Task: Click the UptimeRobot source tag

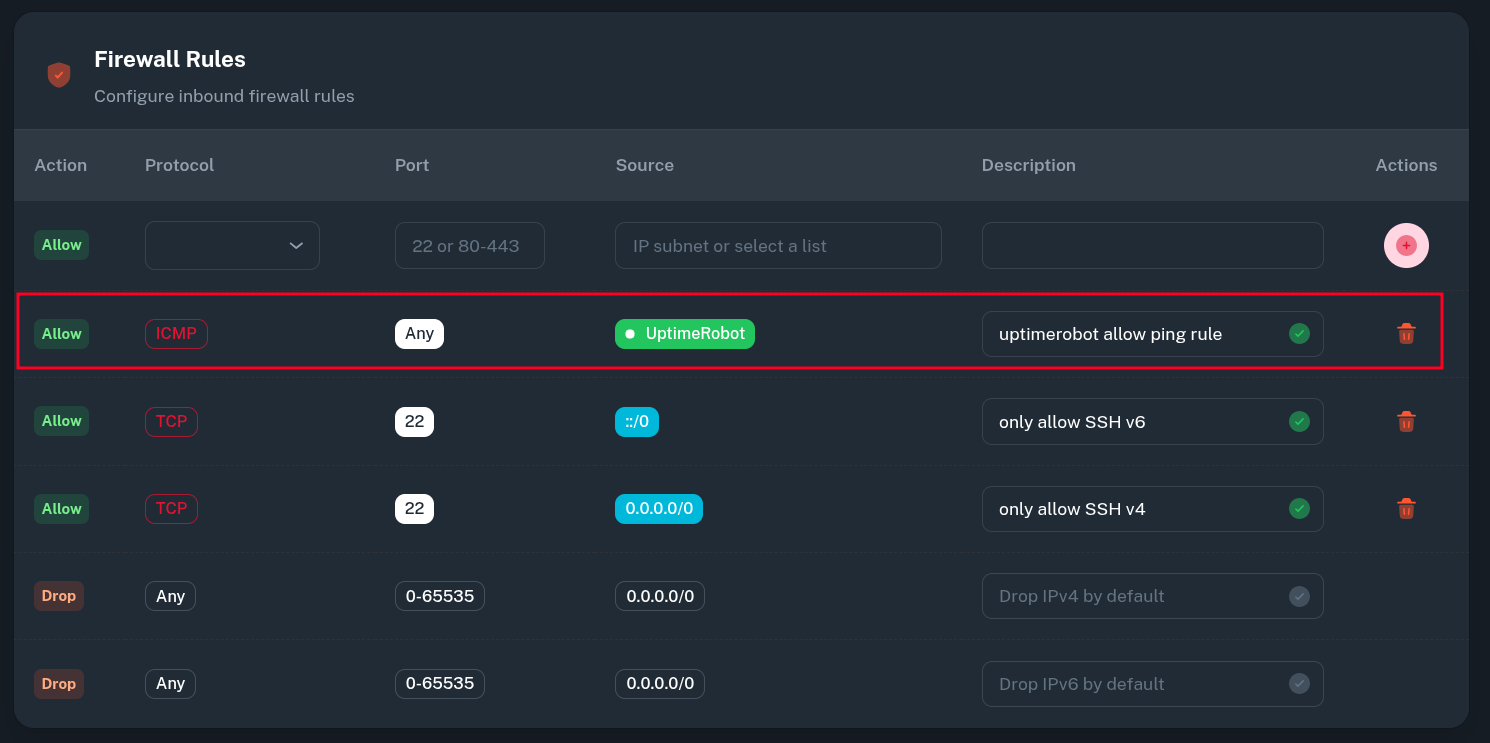Action: (685, 334)
